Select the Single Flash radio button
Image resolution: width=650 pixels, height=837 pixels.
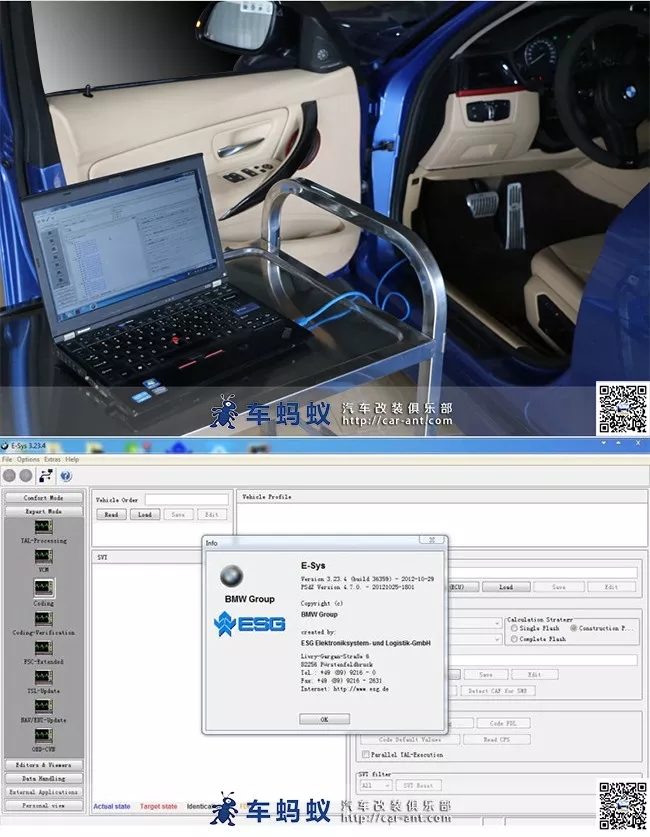(x=514, y=628)
